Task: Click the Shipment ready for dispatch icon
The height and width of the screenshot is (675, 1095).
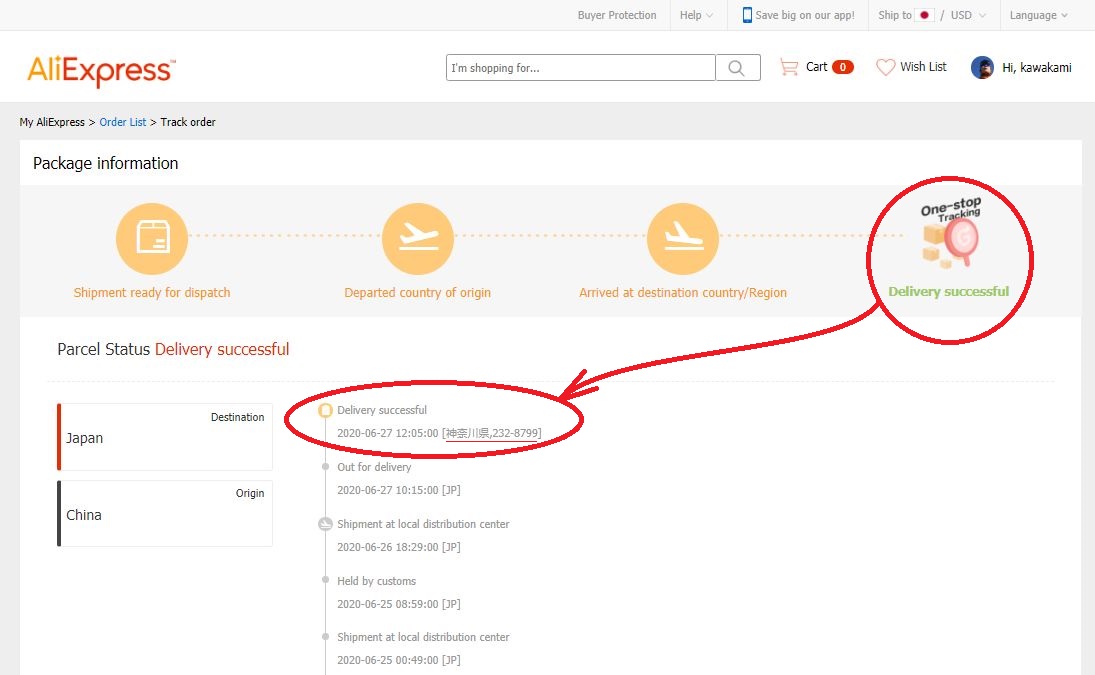Action: [152, 239]
